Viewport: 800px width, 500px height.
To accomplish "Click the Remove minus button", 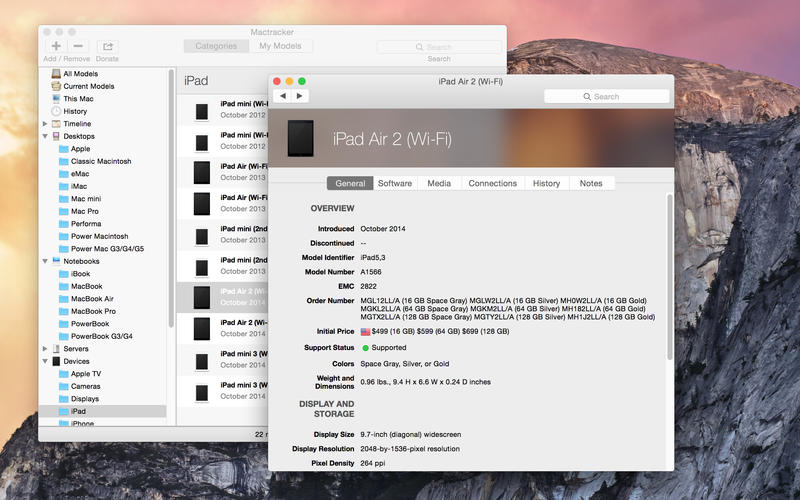I will pos(79,46).
